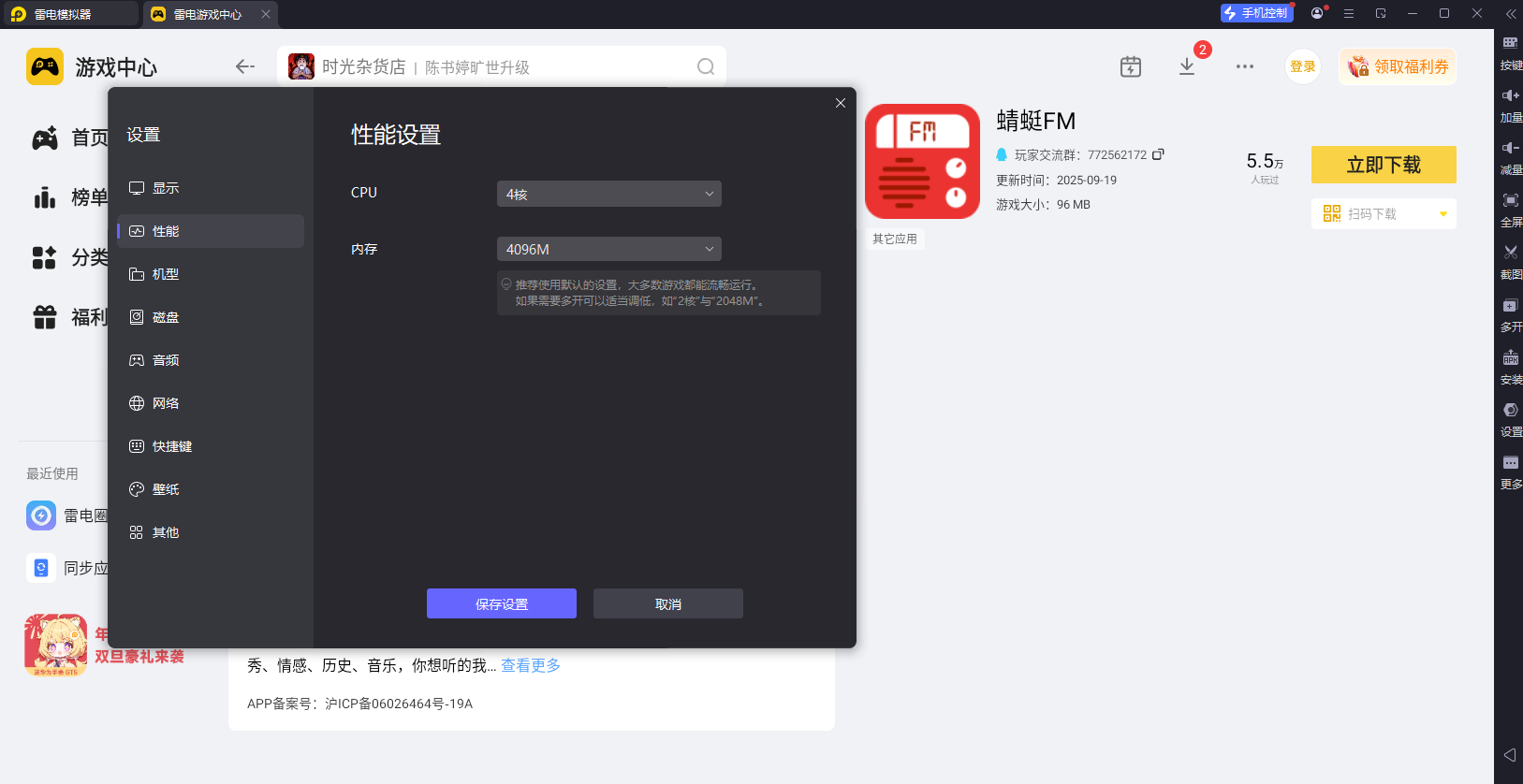Click the 保存设置 button
Screen dimensions: 1523x784
point(502,603)
